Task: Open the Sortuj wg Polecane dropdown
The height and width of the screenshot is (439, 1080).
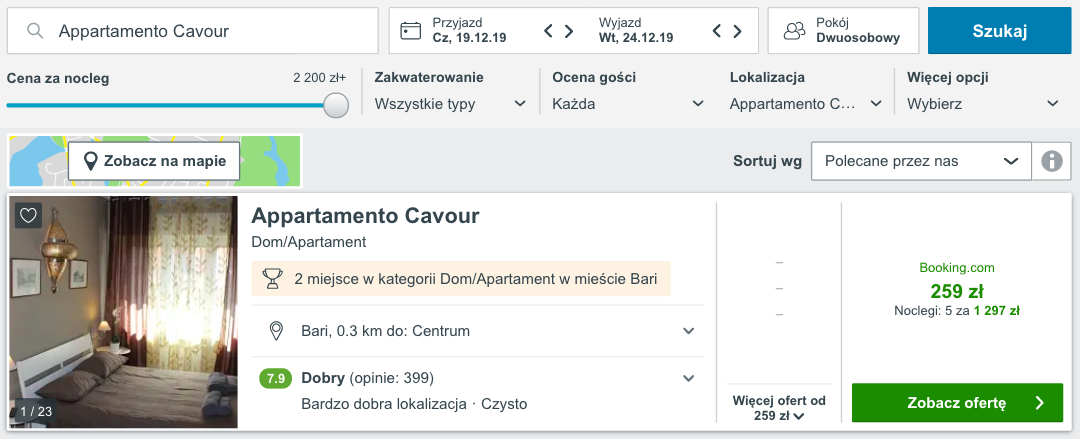Action: [x=920, y=161]
